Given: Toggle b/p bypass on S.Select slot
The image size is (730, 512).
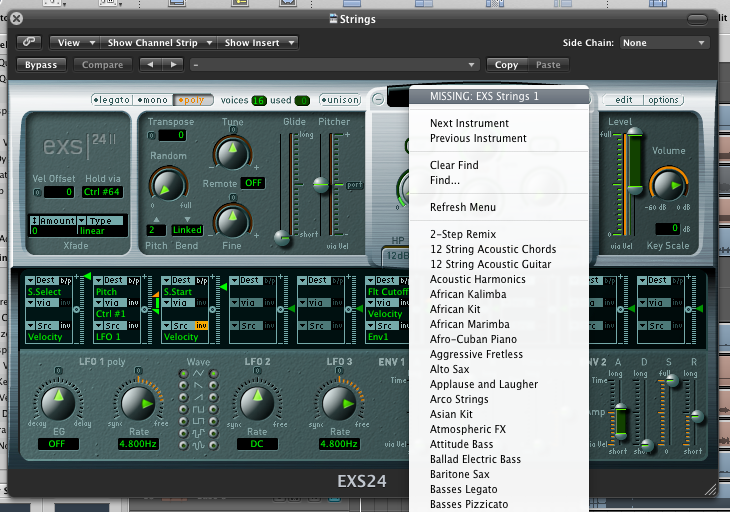Looking at the screenshot, I should [66, 281].
